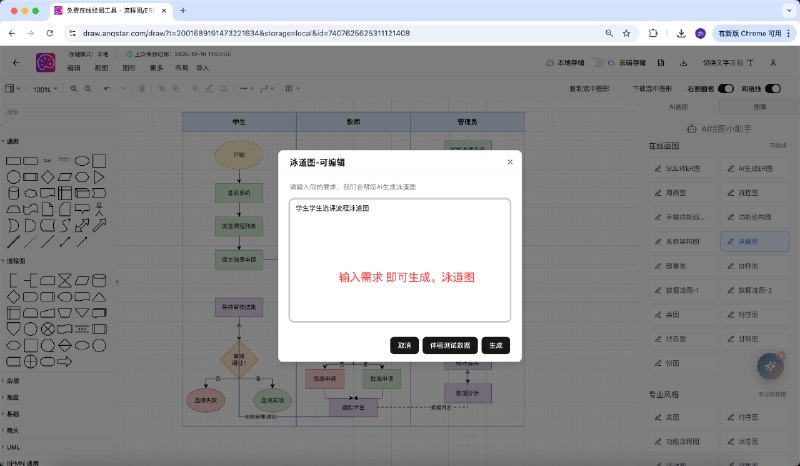The image size is (800, 466).
Task: Click 切换文字方向 text direction button
Action: pyautogui.click(x=728, y=63)
